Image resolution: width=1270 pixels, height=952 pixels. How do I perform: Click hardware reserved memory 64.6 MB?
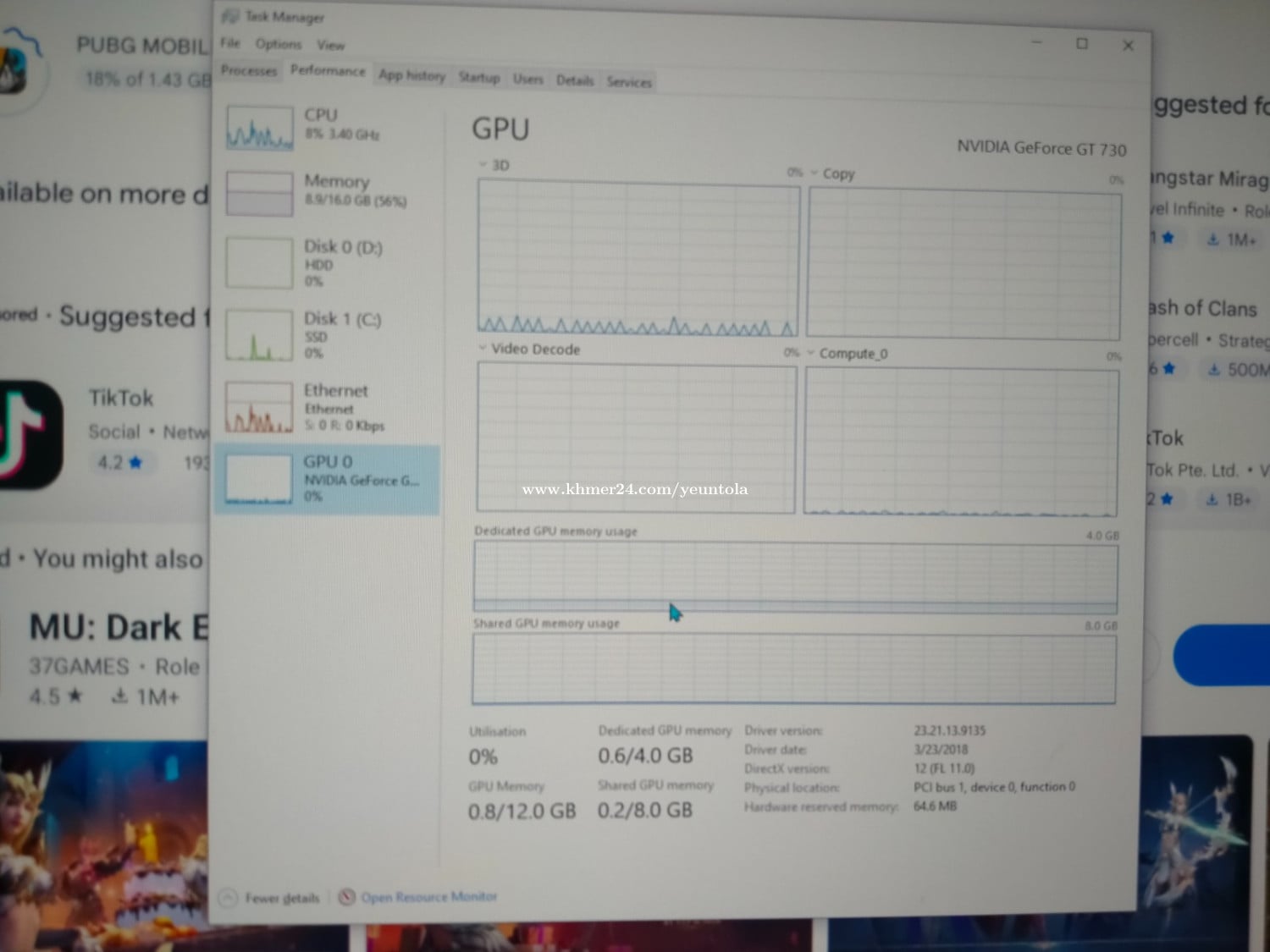click(935, 806)
